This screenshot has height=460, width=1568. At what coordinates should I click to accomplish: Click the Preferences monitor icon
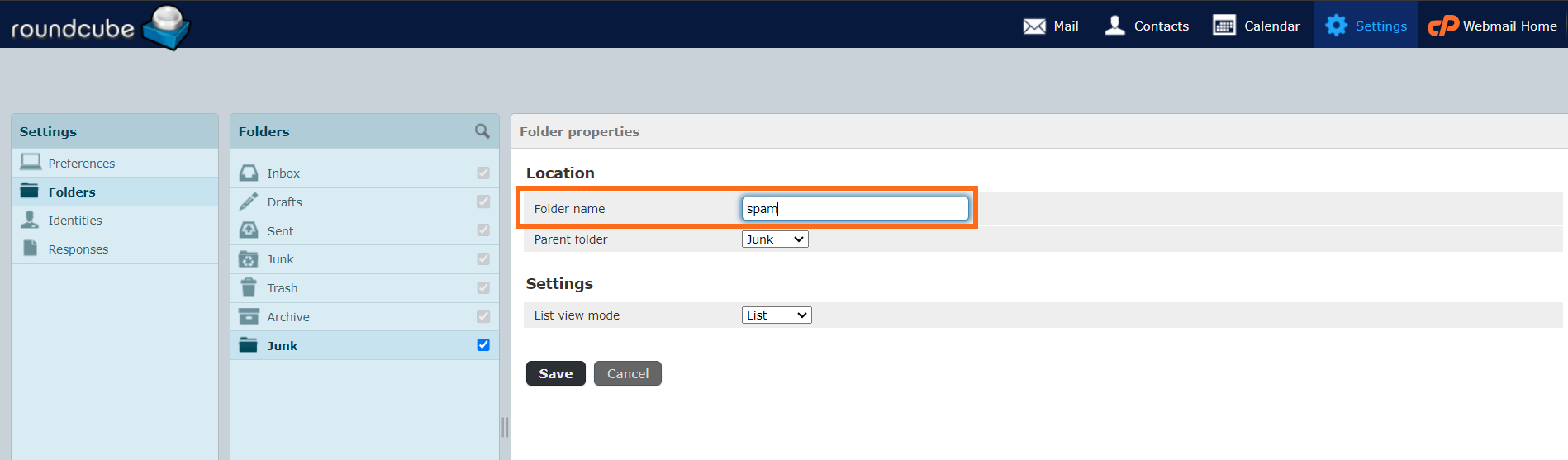[x=31, y=162]
